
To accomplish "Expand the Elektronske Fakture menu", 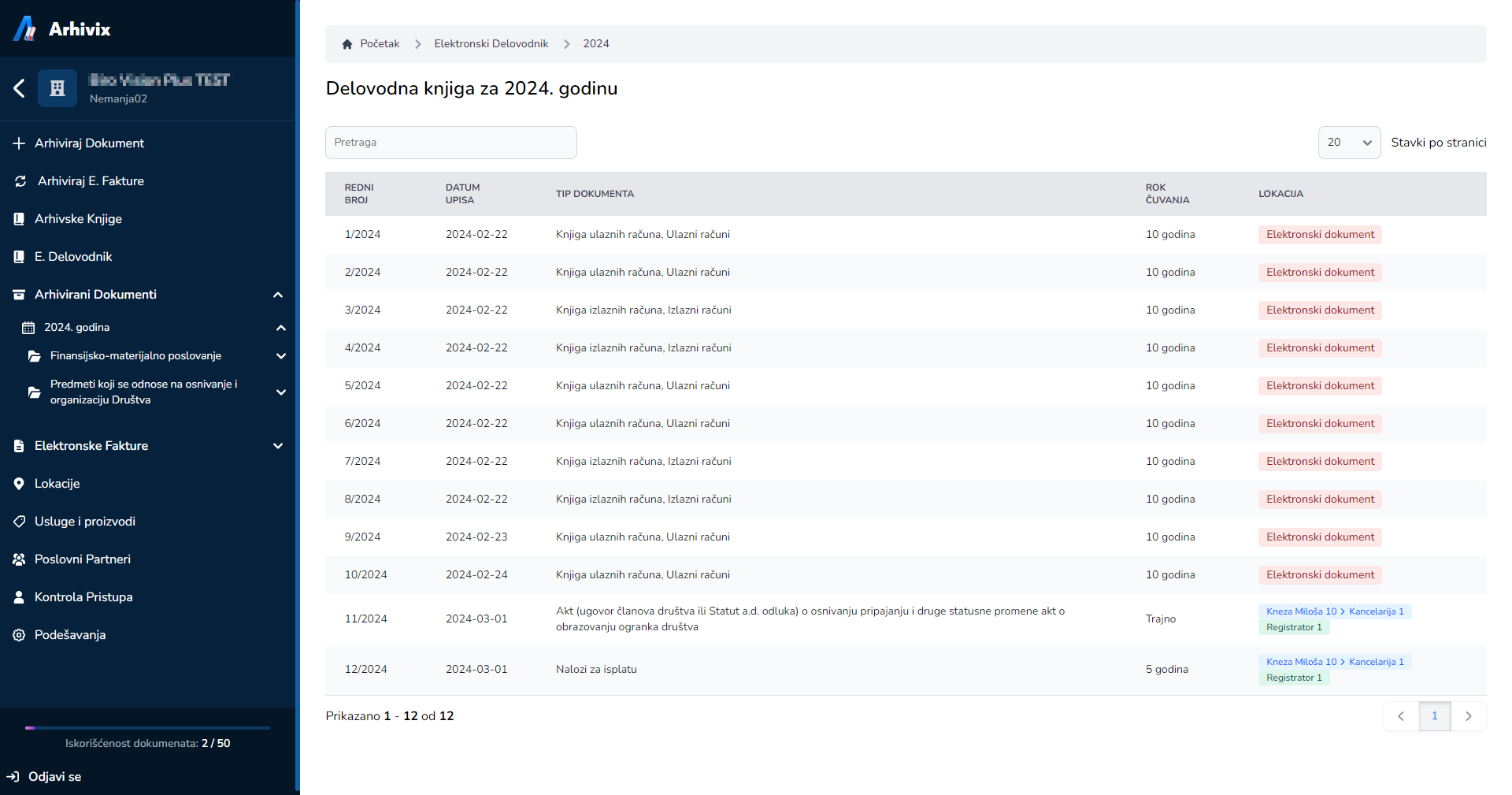I will point(278,446).
